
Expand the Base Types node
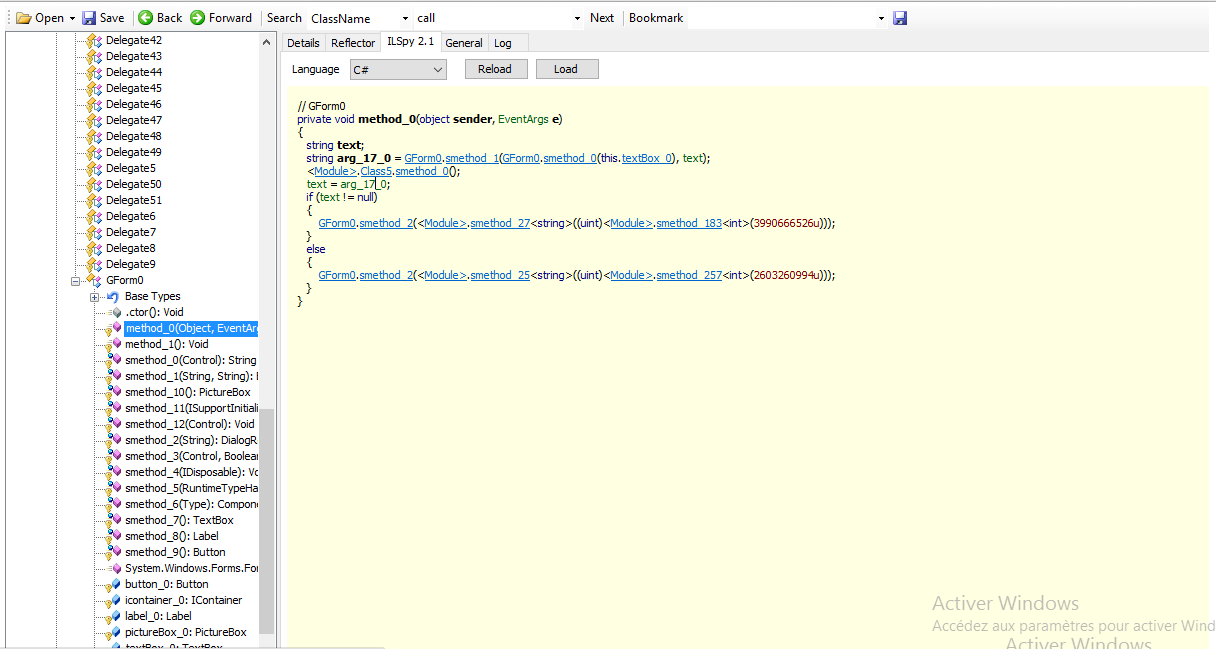[94, 297]
